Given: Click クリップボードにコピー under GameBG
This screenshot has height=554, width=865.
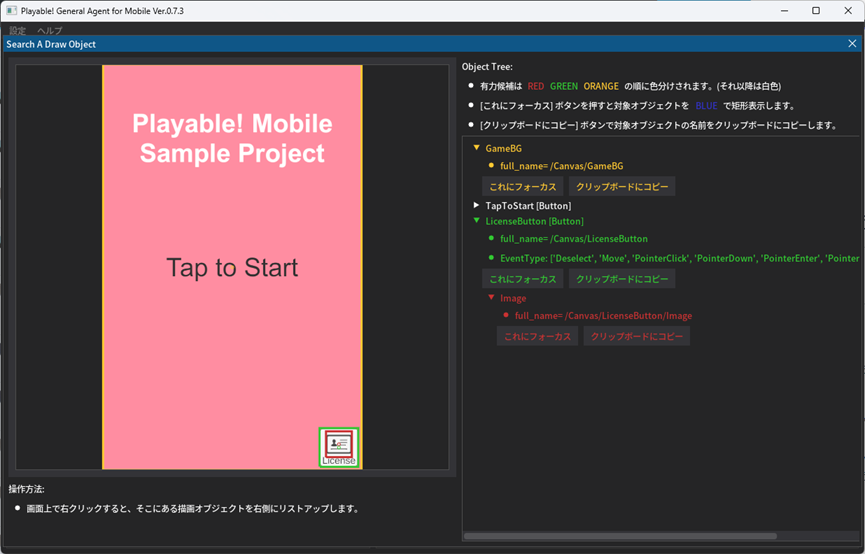Looking at the screenshot, I should point(622,187).
